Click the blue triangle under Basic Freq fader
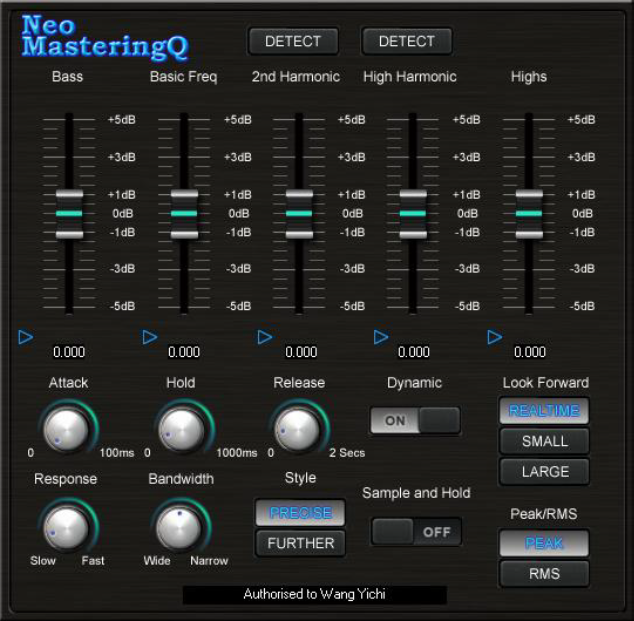The width and height of the screenshot is (634, 621). (150, 337)
